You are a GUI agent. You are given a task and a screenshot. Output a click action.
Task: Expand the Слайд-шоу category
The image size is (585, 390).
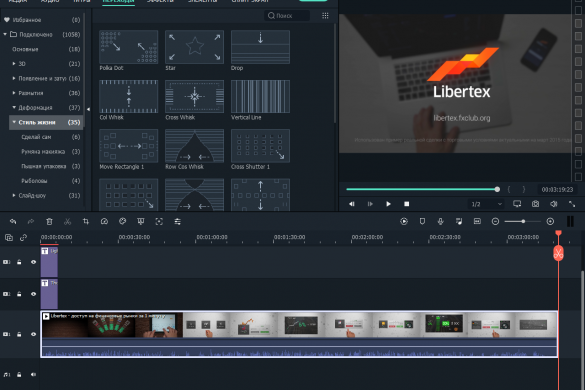click(x=14, y=195)
